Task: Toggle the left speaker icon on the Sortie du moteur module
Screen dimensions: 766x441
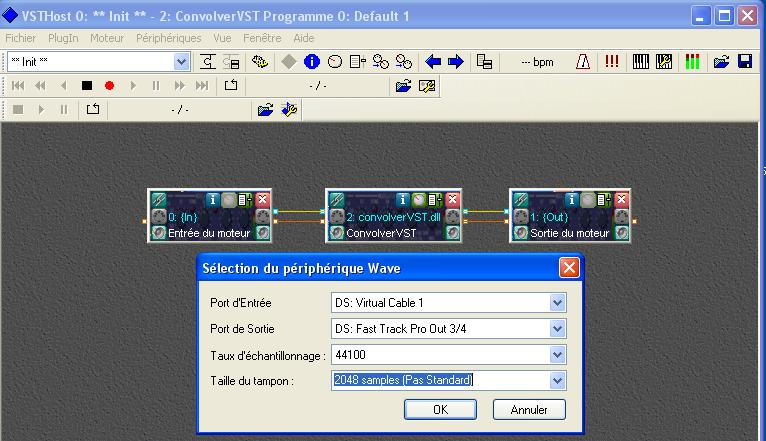Action: (521, 232)
